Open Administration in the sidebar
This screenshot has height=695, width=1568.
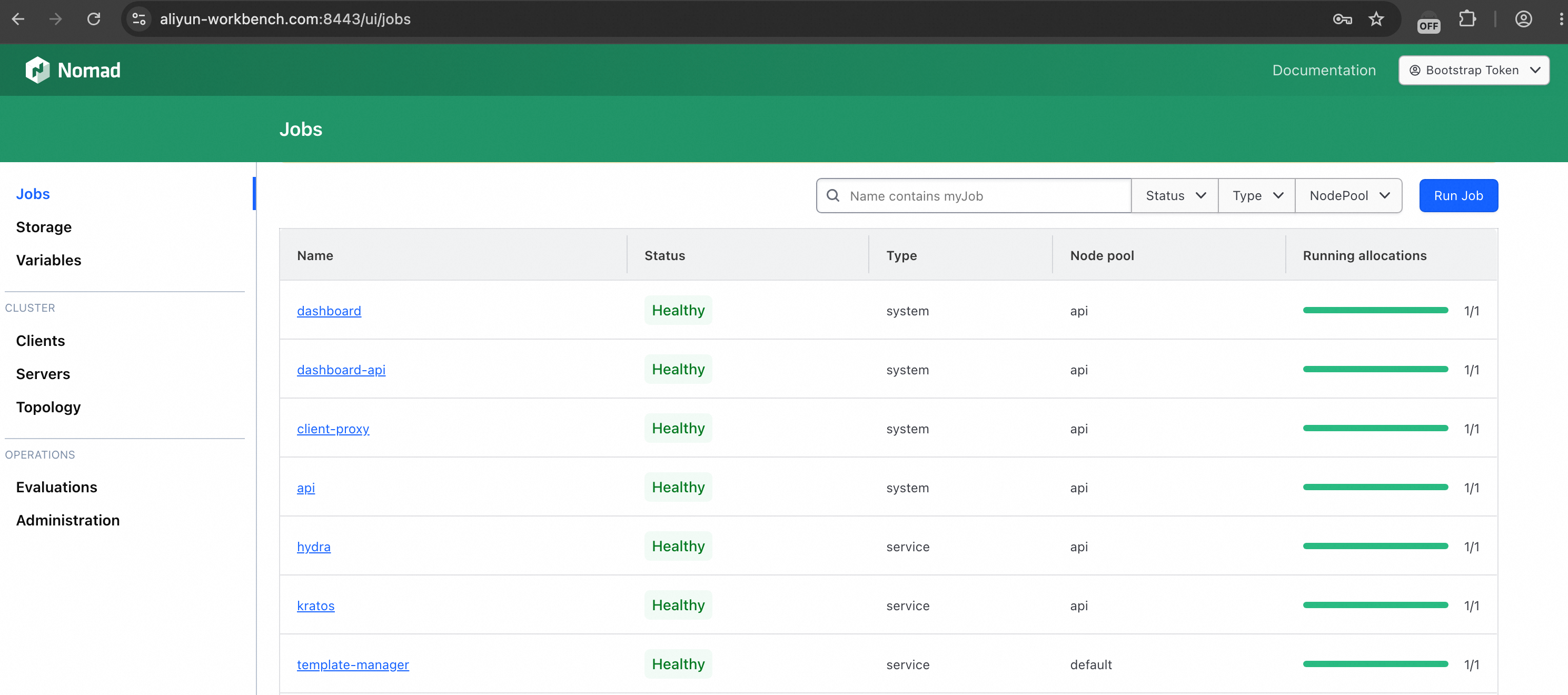point(67,520)
